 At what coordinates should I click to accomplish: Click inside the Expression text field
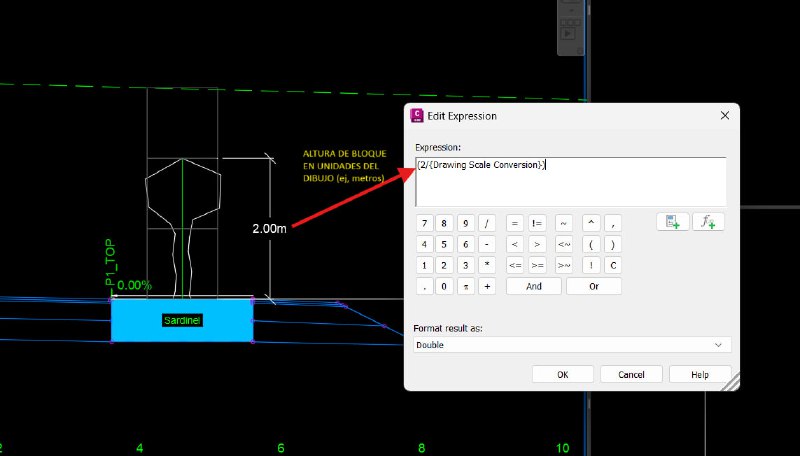[x=571, y=182]
